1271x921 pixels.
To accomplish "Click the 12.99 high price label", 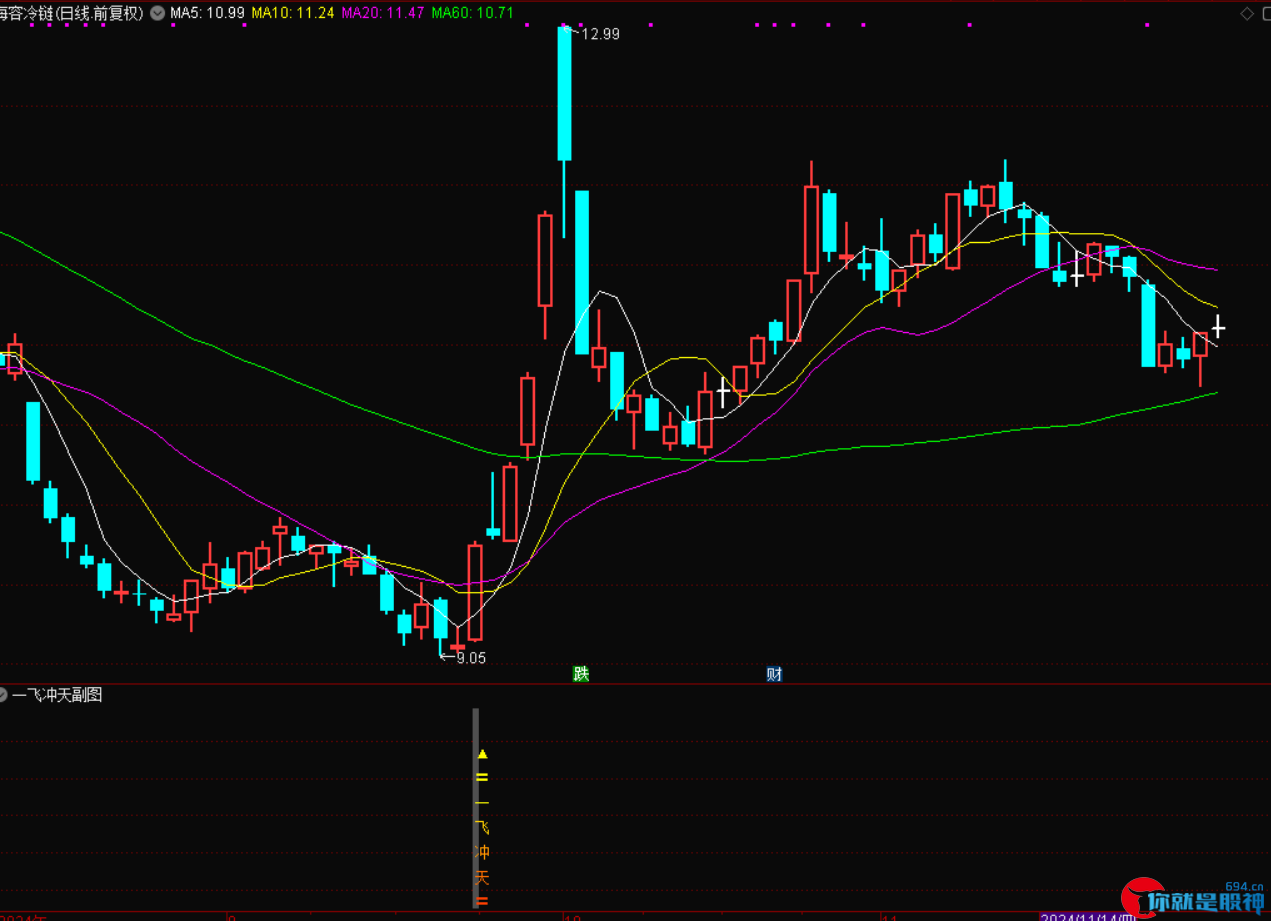I will tap(600, 34).
